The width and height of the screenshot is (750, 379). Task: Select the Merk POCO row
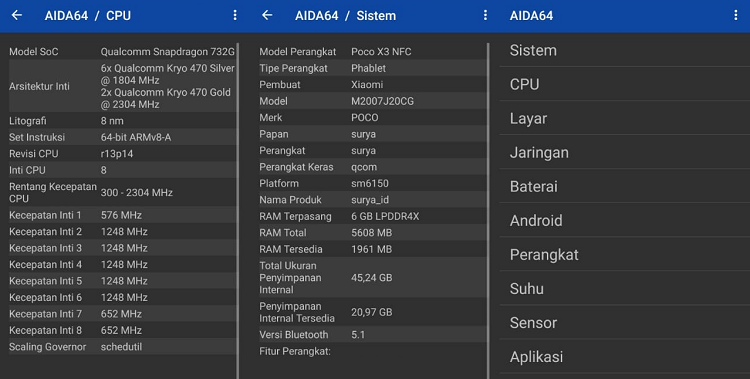[373, 117]
